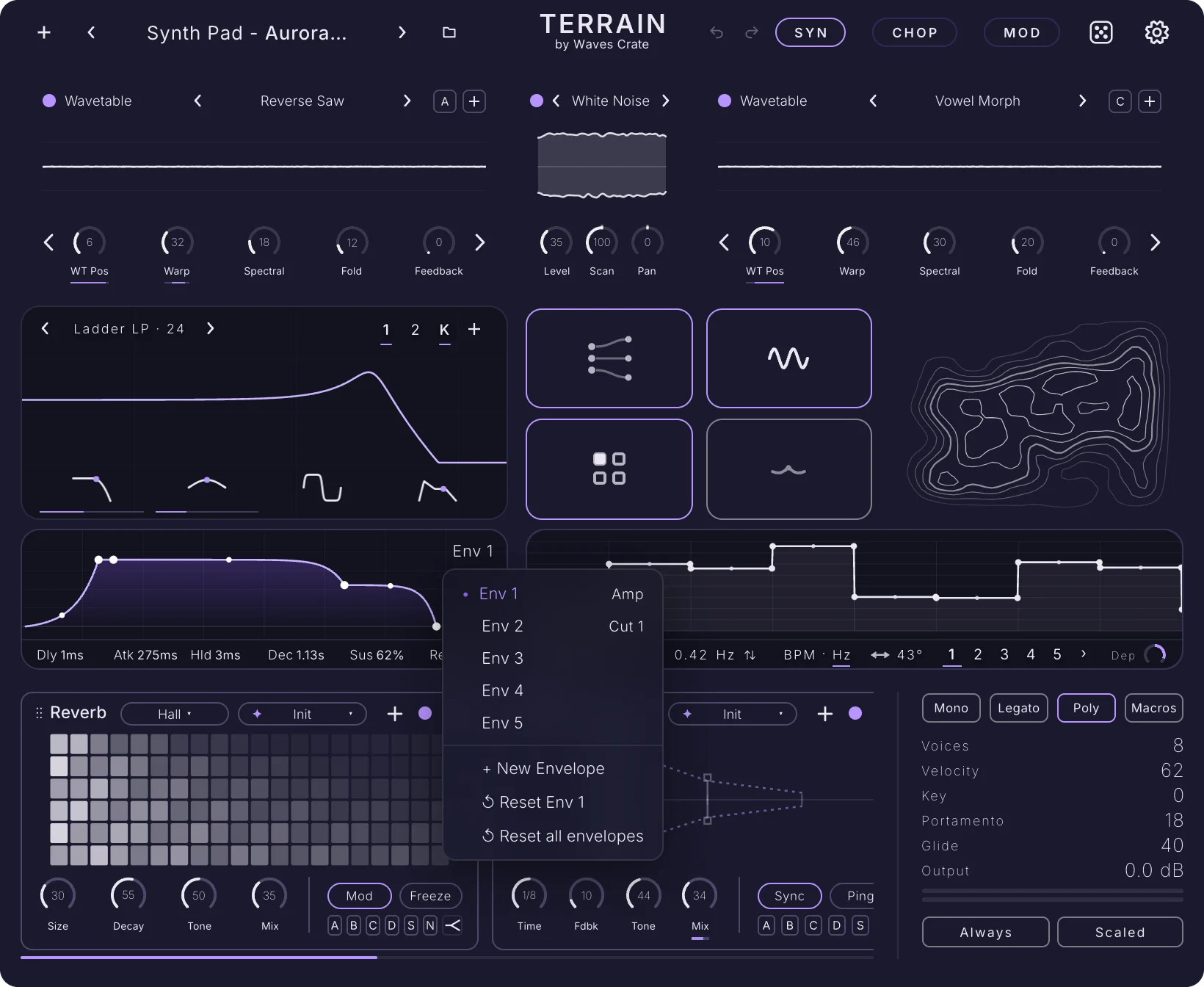Adjust the White Noise Level knob
This screenshot has height=987, width=1204.
click(x=556, y=242)
